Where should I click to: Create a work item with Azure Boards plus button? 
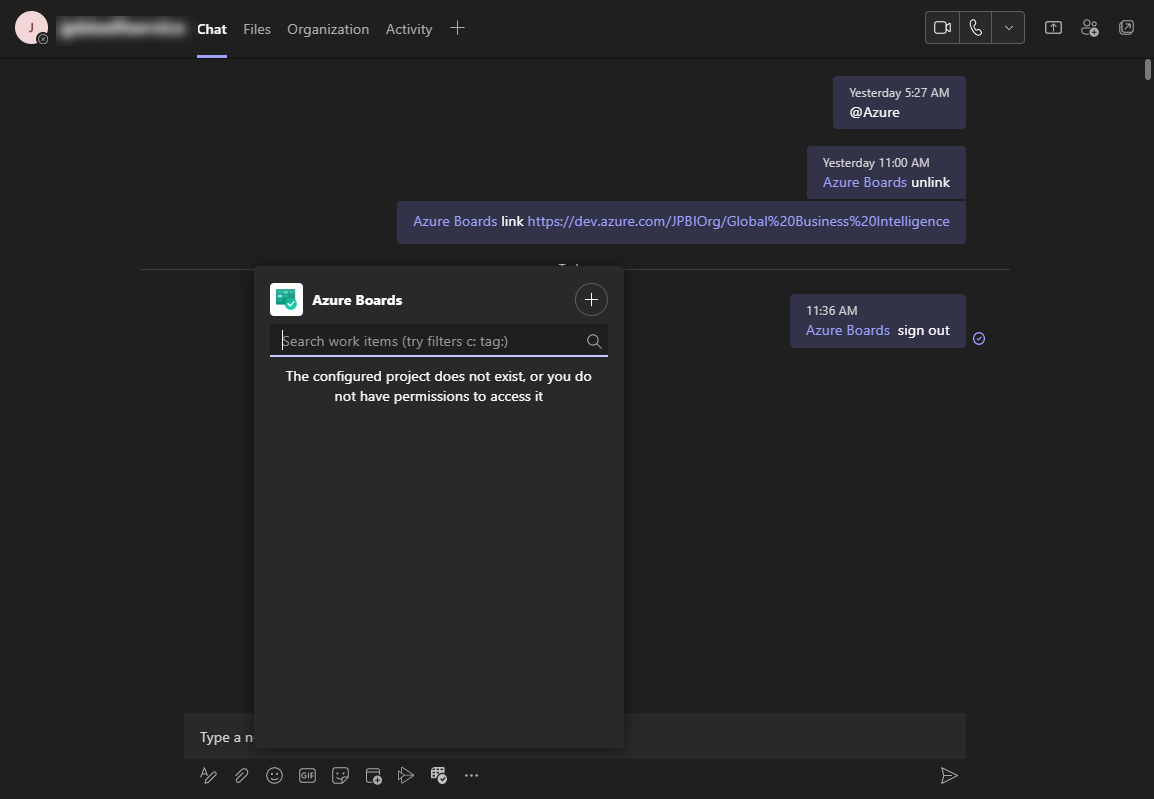point(591,299)
